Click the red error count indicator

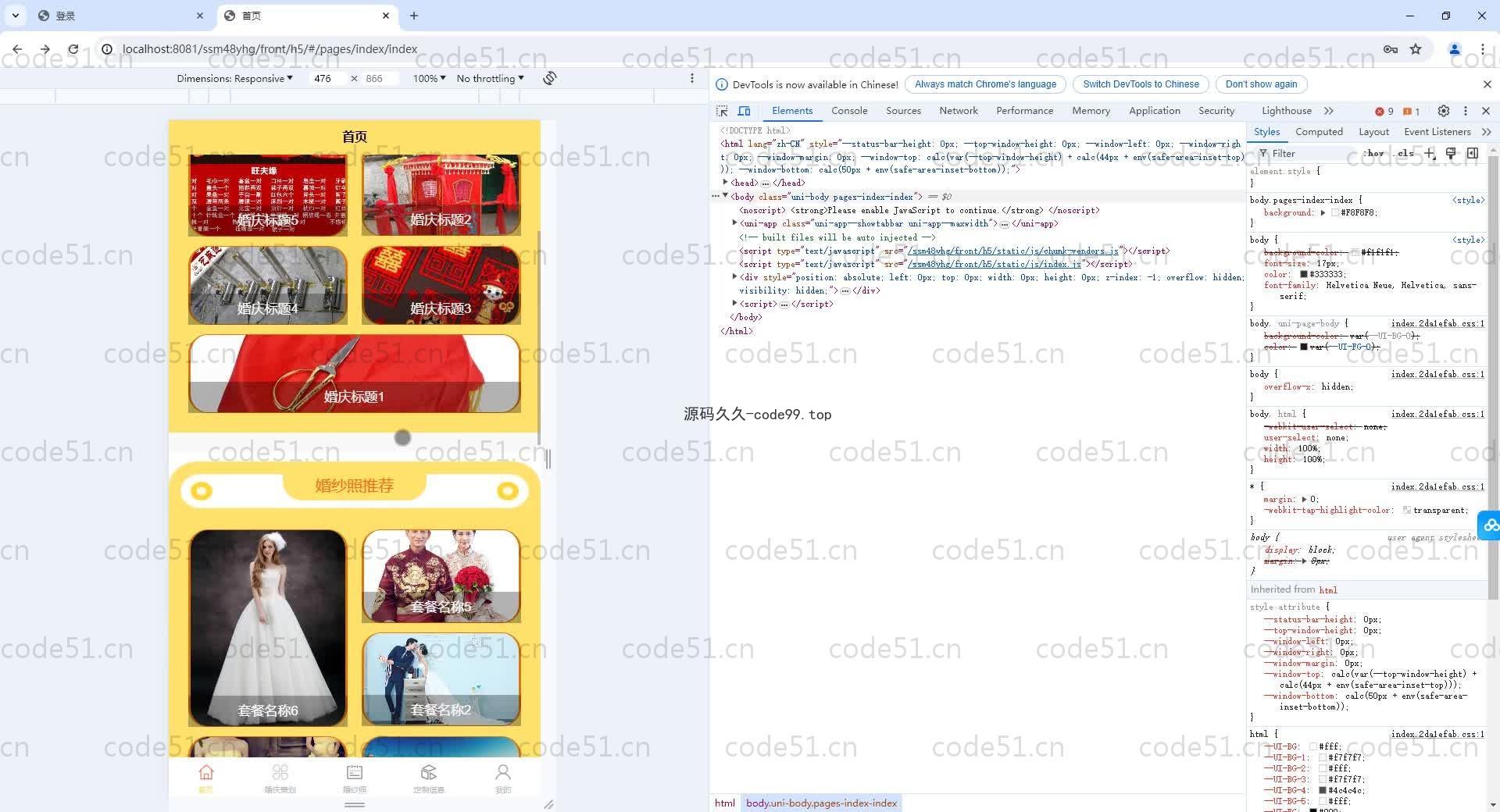click(1384, 111)
